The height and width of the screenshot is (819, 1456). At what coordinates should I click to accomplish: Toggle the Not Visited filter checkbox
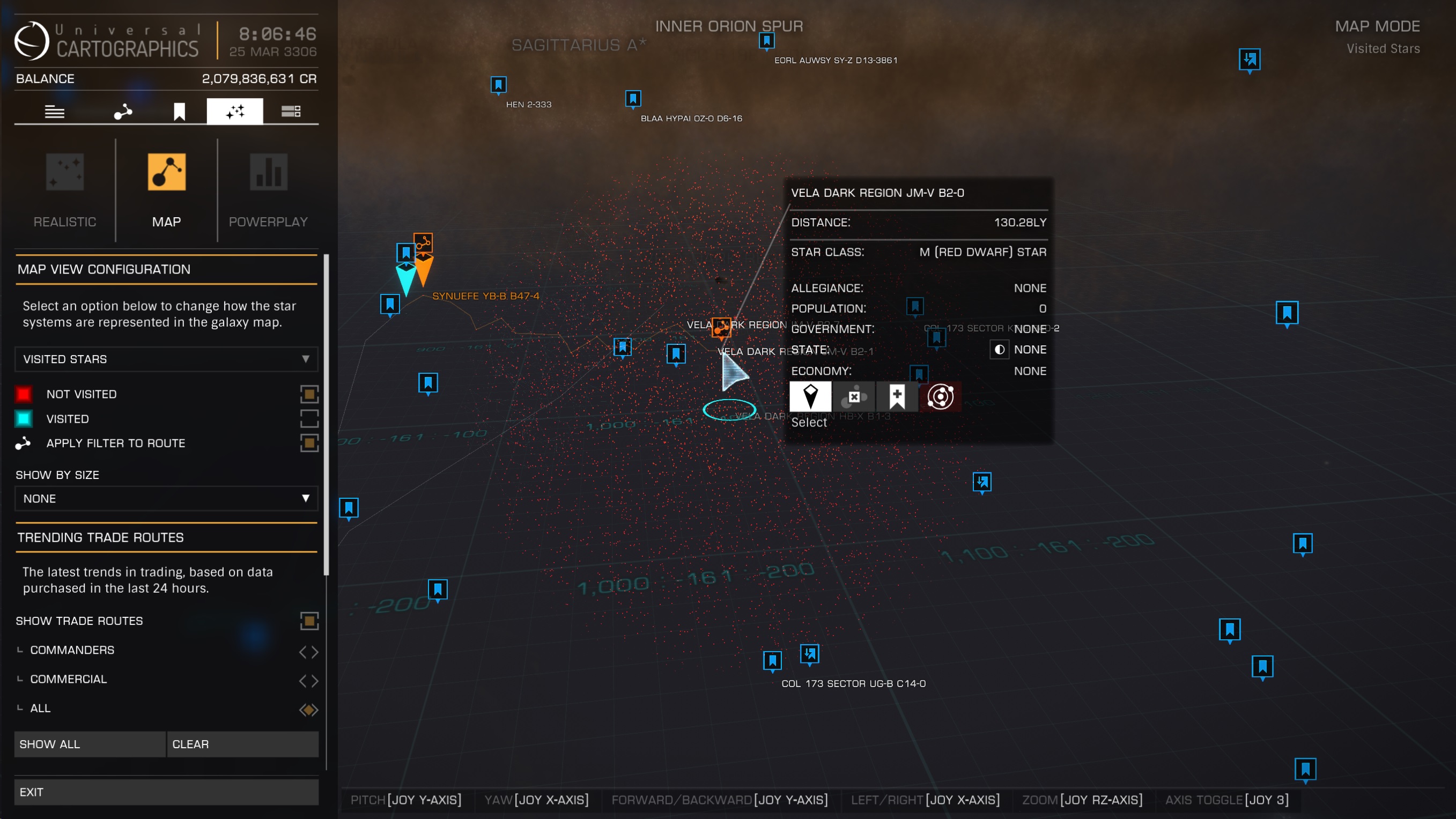click(309, 394)
